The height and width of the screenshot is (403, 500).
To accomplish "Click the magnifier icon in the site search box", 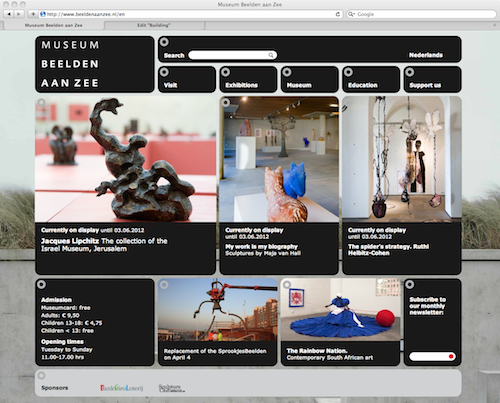I will click(x=271, y=55).
